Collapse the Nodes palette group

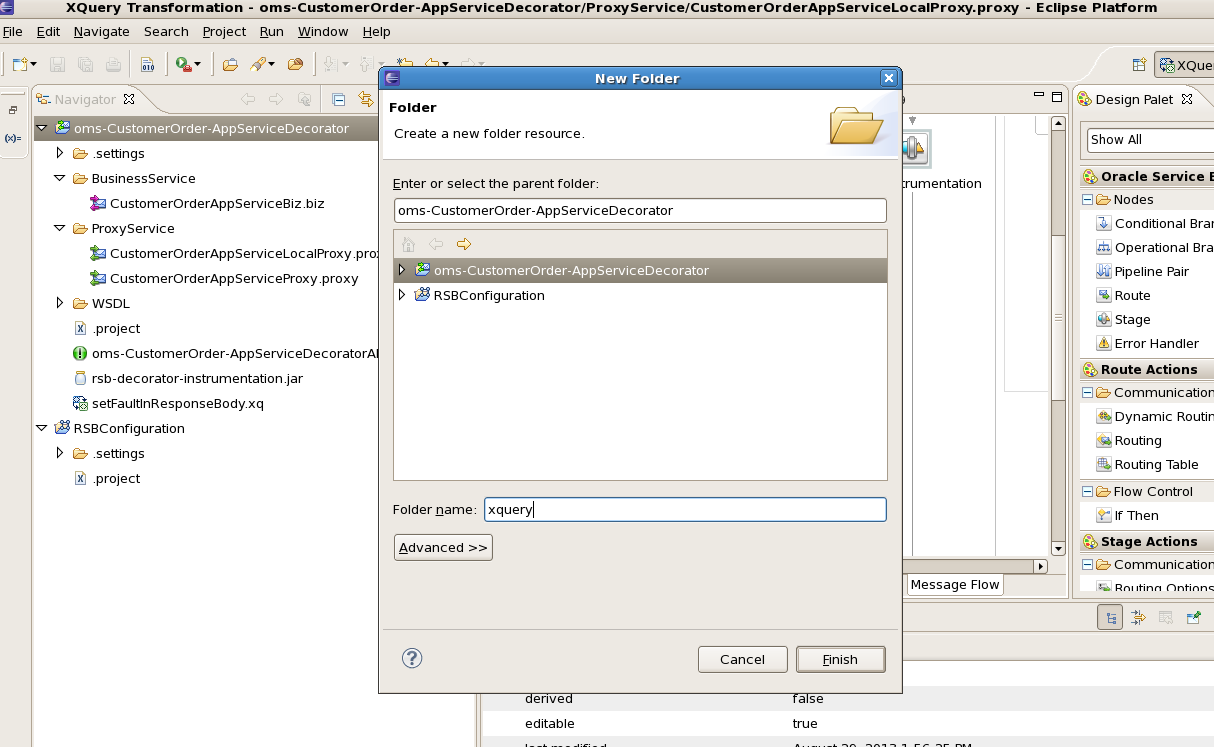point(1087,200)
